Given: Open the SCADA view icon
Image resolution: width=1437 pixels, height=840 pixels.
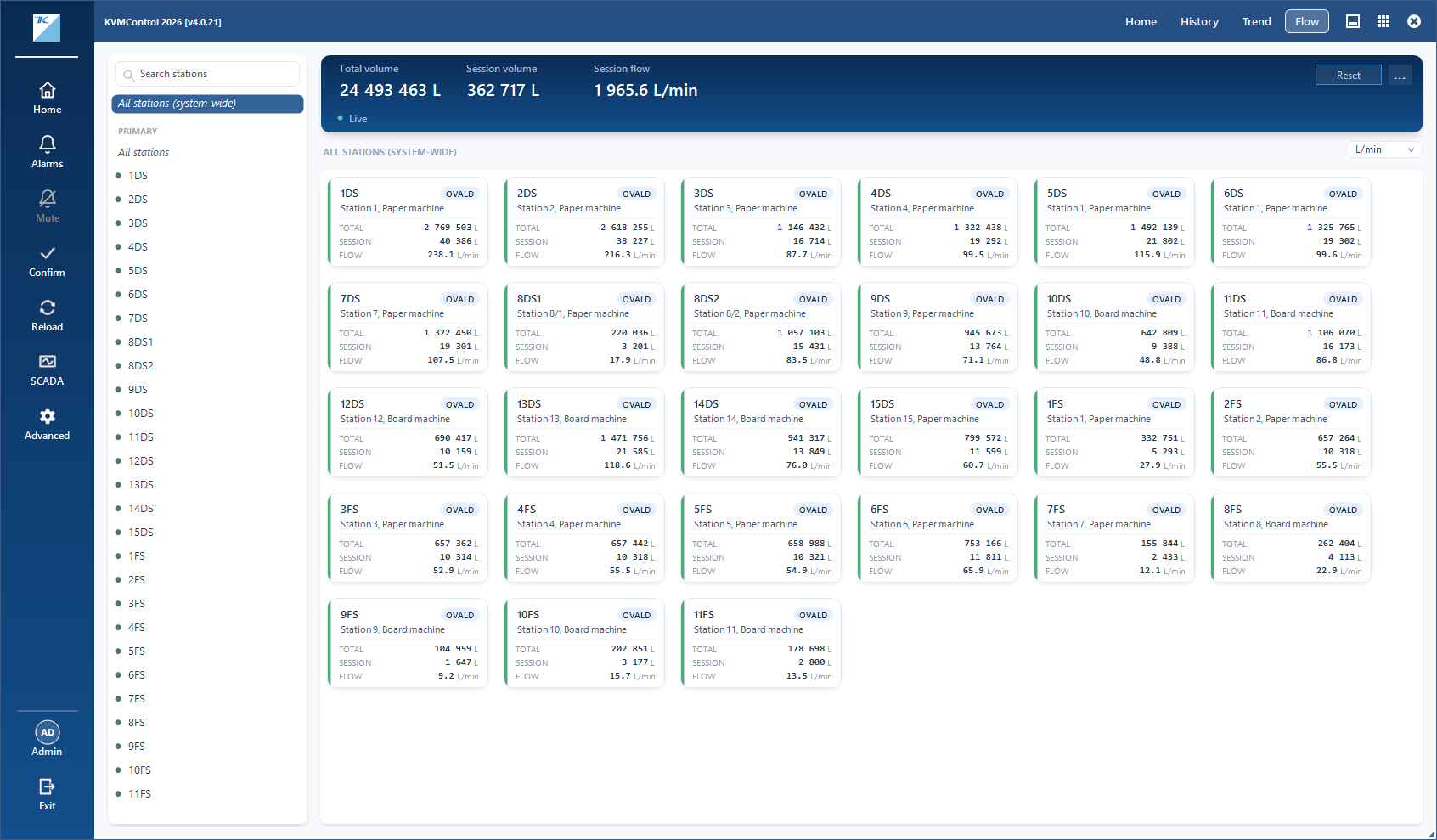Looking at the screenshot, I should [x=48, y=362].
